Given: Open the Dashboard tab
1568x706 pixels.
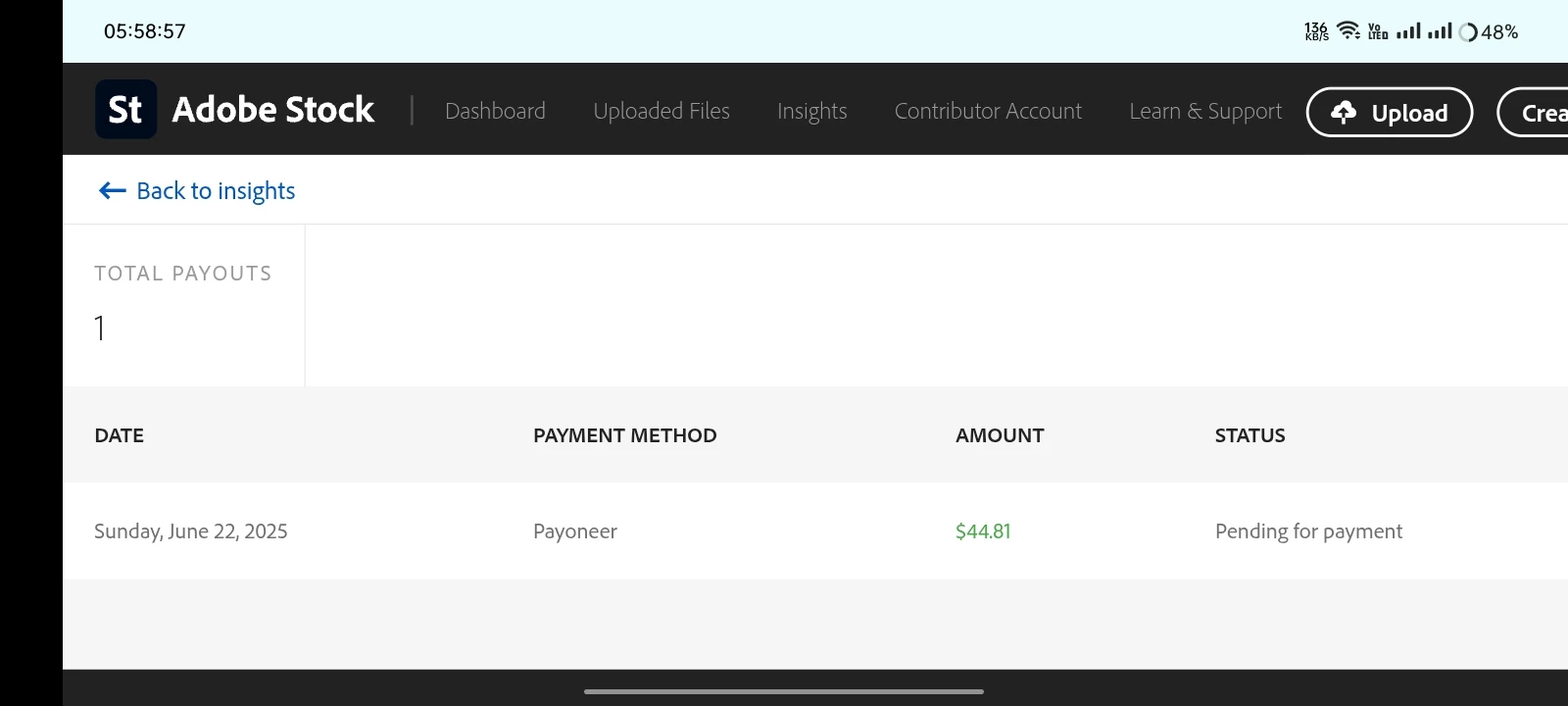Looking at the screenshot, I should [x=495, y=111].
